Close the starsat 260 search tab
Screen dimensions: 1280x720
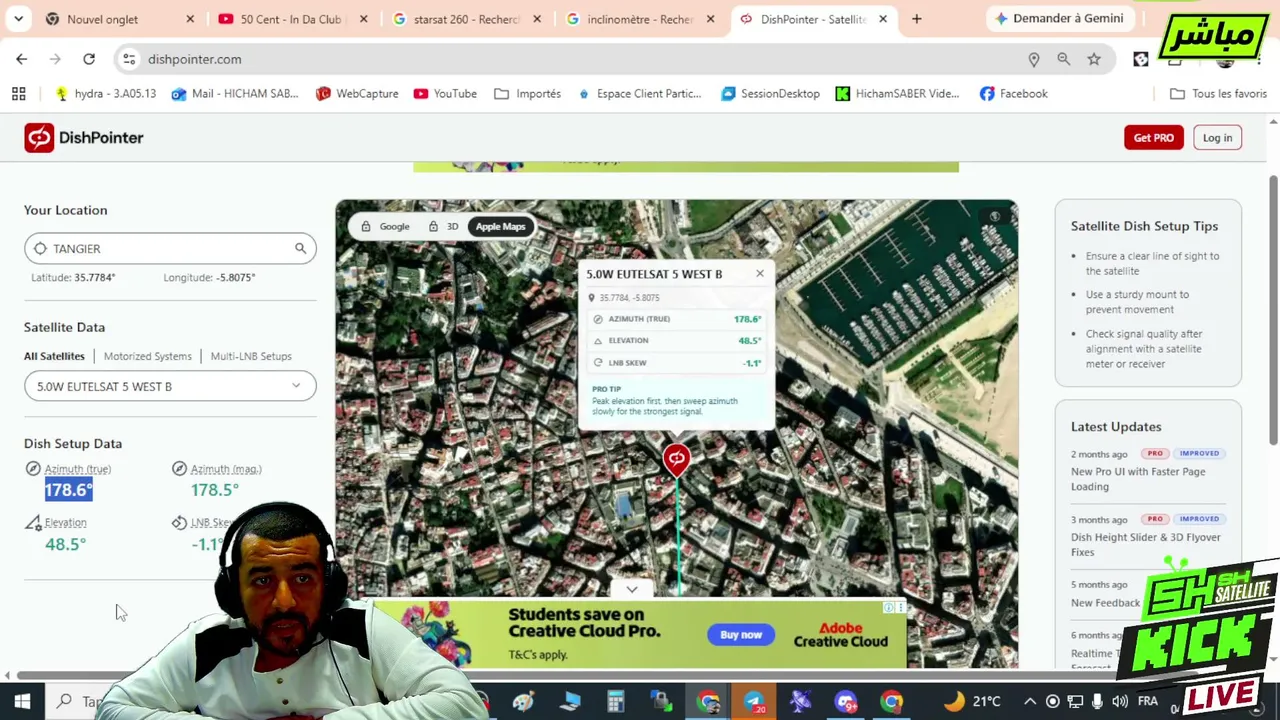point(537,19)
